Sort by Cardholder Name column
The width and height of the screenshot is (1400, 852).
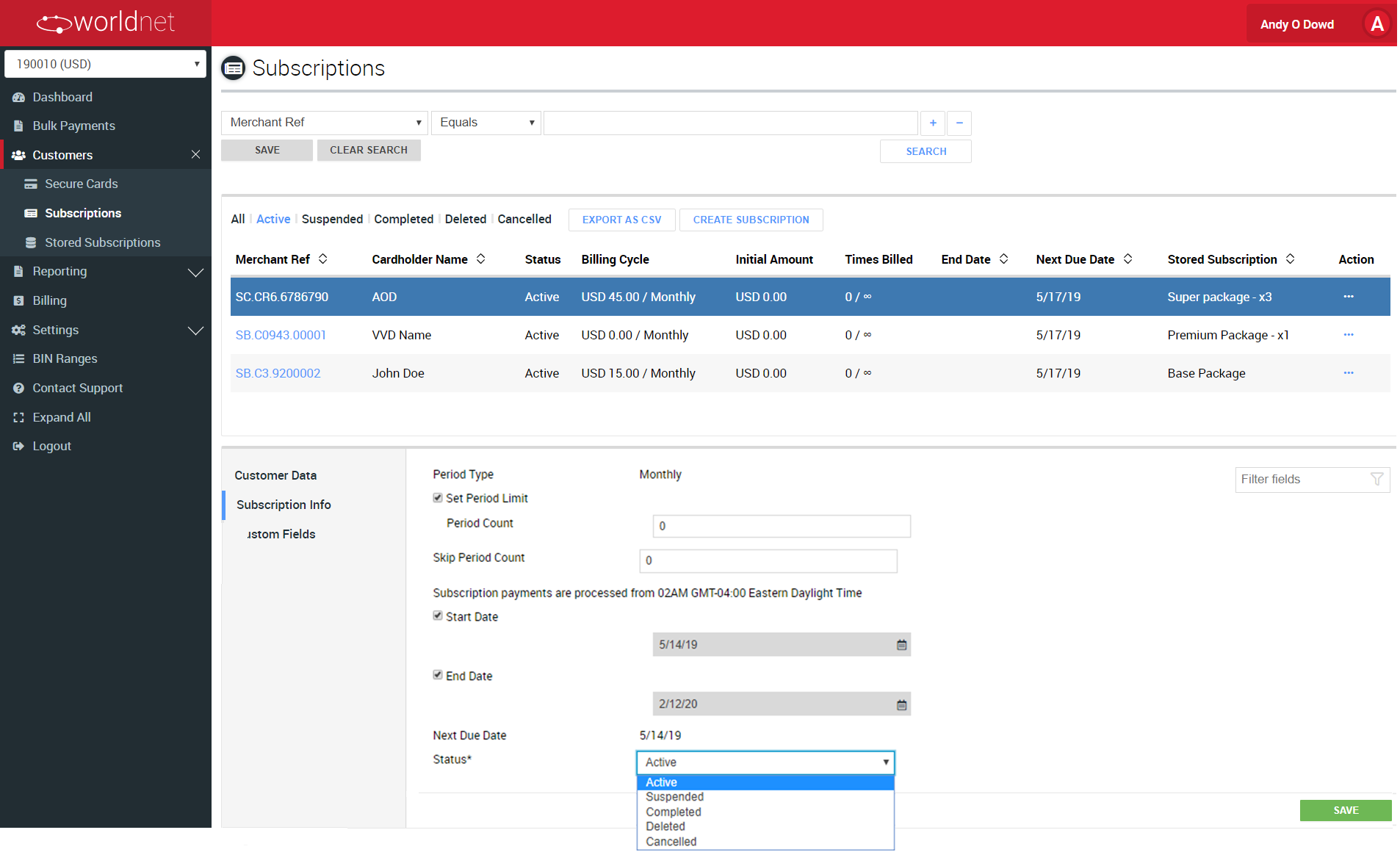(x=481, y=259)
